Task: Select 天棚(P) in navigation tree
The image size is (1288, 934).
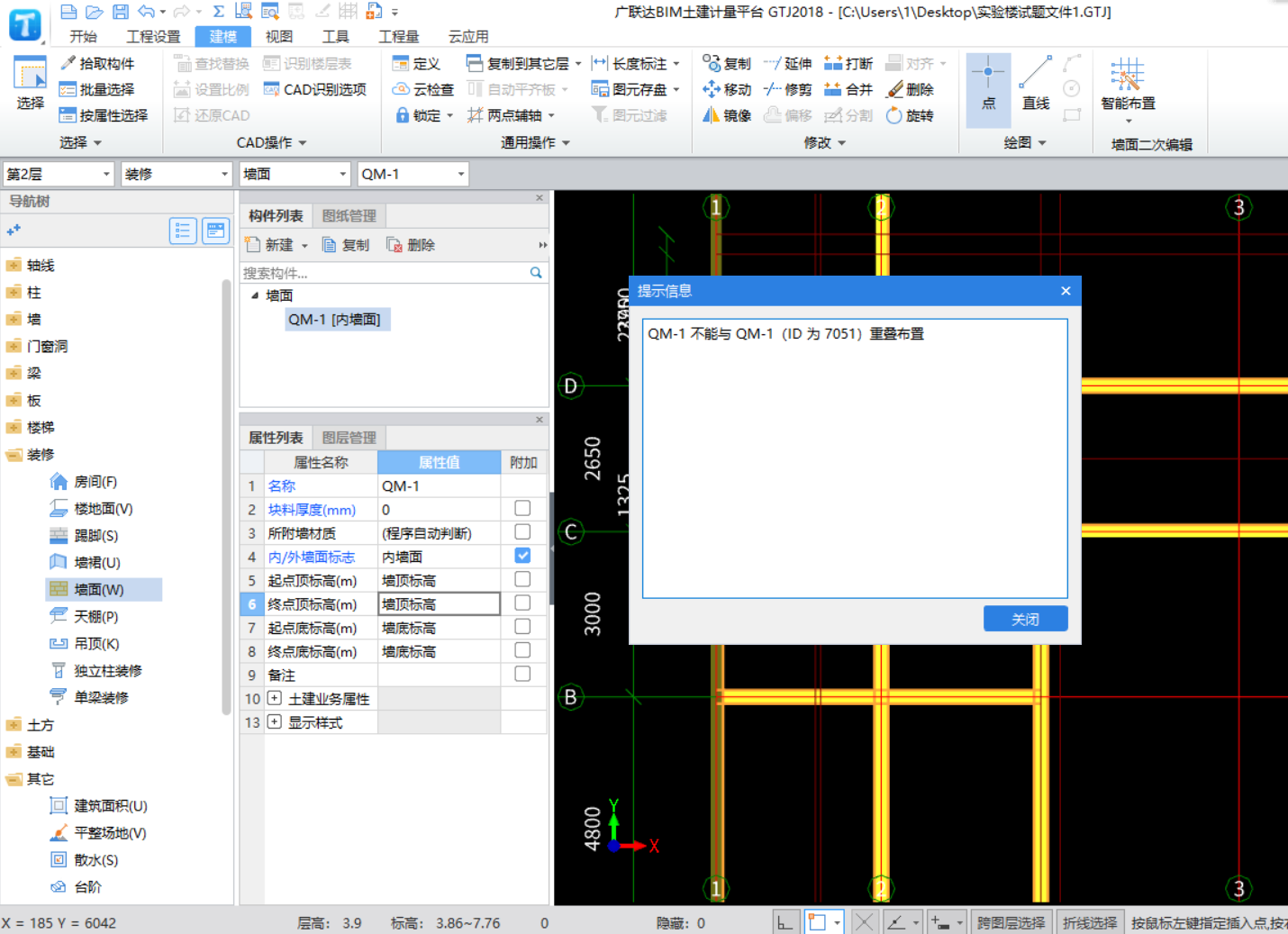Action: click(95, 616)
